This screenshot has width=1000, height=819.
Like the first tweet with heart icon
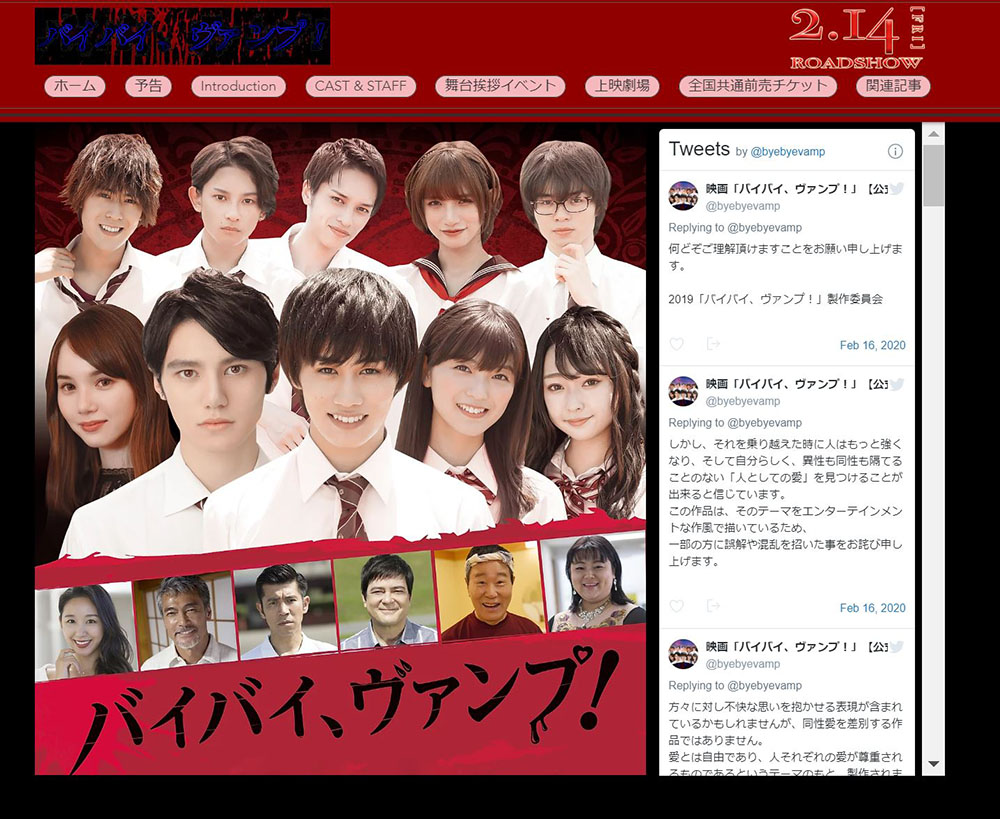click(677, 345)
